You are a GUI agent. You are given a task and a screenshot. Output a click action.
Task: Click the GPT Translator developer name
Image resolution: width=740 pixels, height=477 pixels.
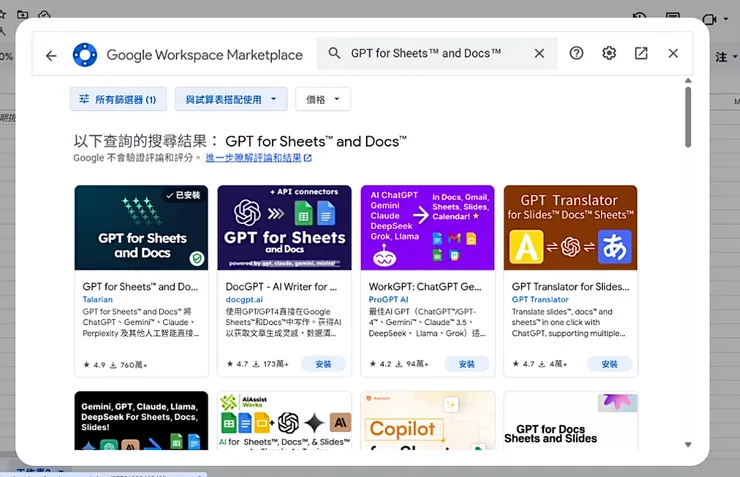tap(540, 299)
